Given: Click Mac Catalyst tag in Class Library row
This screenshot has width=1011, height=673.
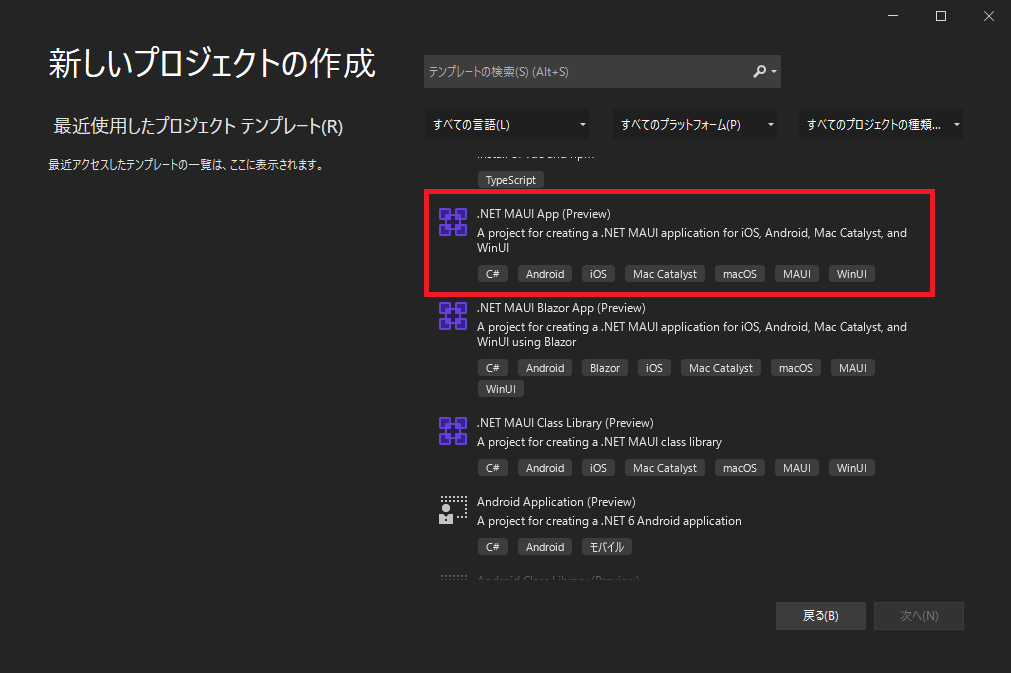Looking at the screenshot, I should [x=665, y=468].
